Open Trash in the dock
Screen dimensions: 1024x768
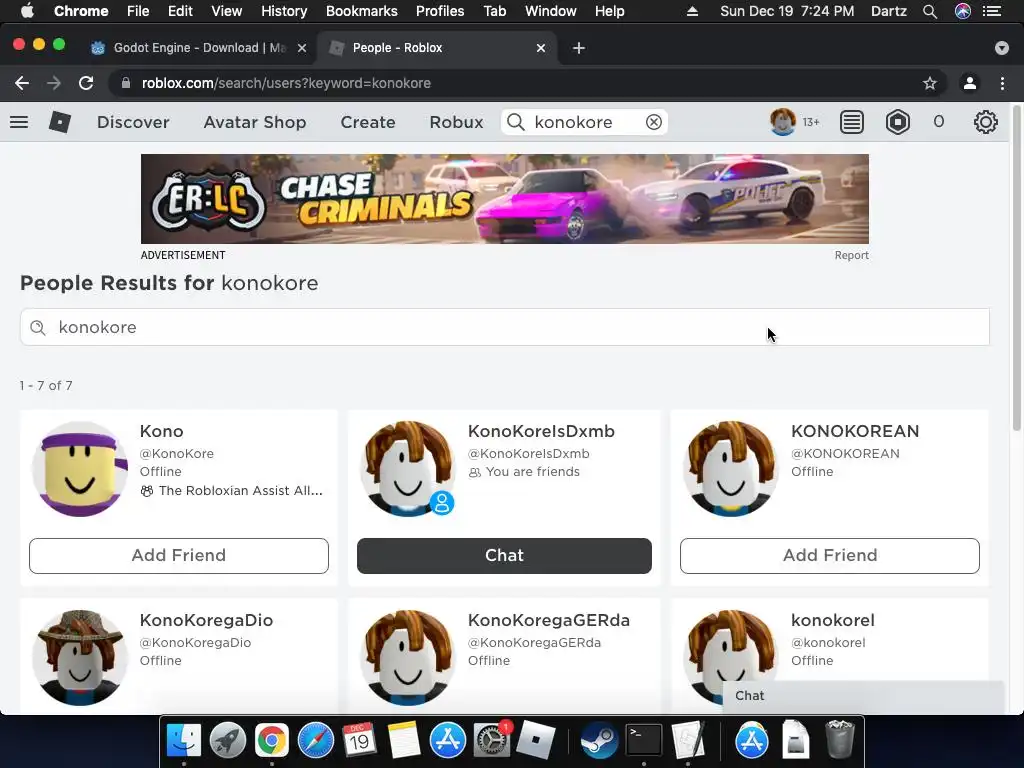point(840,741)
